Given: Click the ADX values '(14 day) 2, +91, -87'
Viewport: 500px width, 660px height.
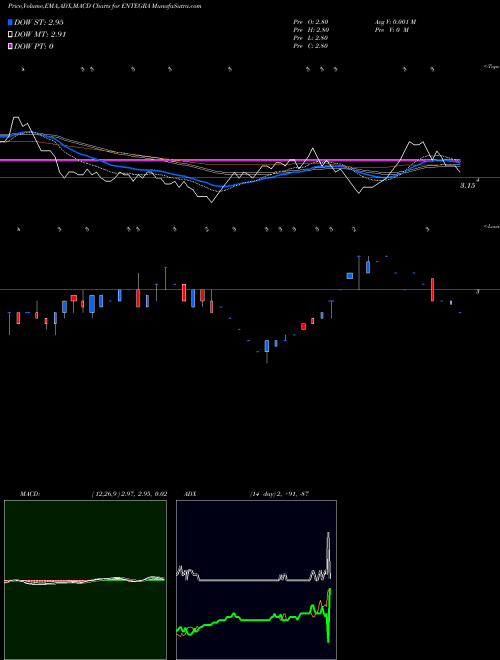Looking at the screenshot, I should click(x=279, y=494).
